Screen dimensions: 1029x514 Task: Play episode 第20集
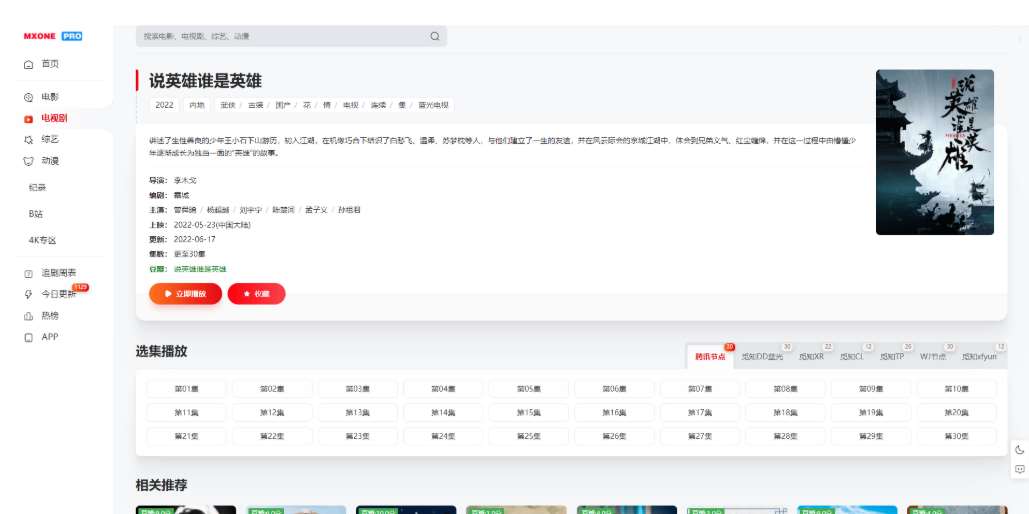coord(956,413)
